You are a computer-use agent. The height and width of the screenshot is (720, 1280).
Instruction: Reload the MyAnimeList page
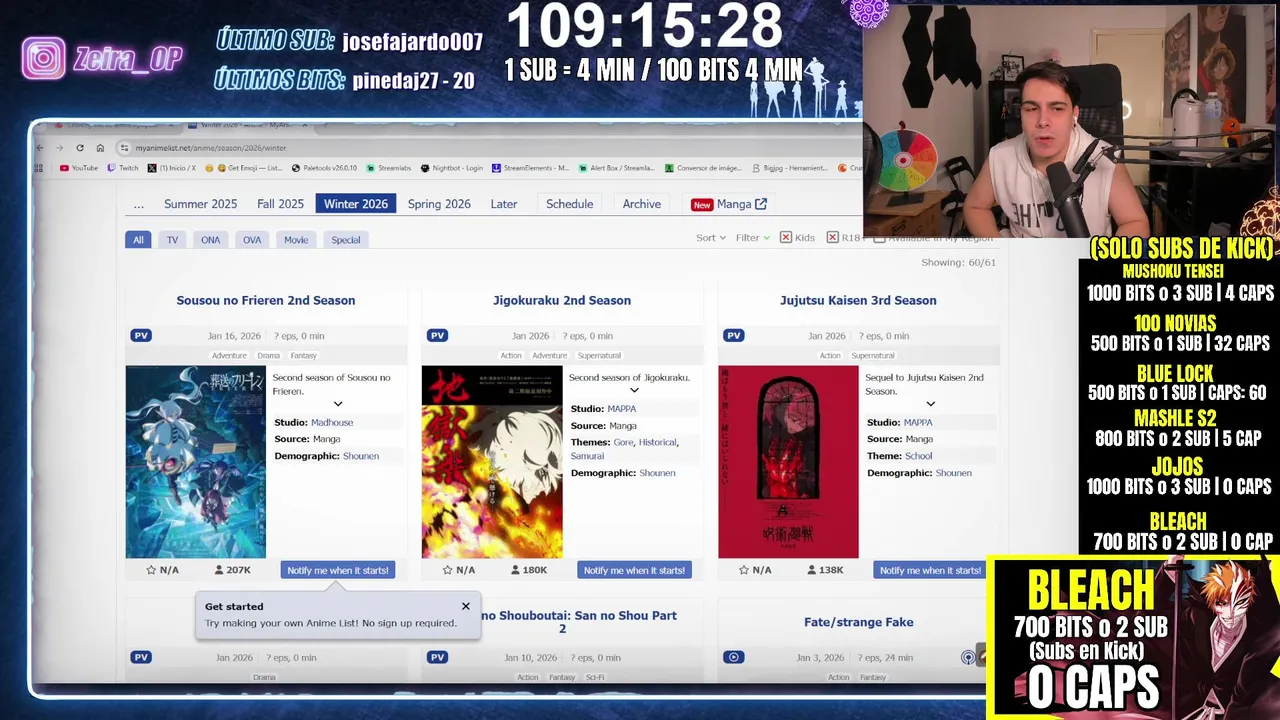pyautogui.click(x=80, y=147)
